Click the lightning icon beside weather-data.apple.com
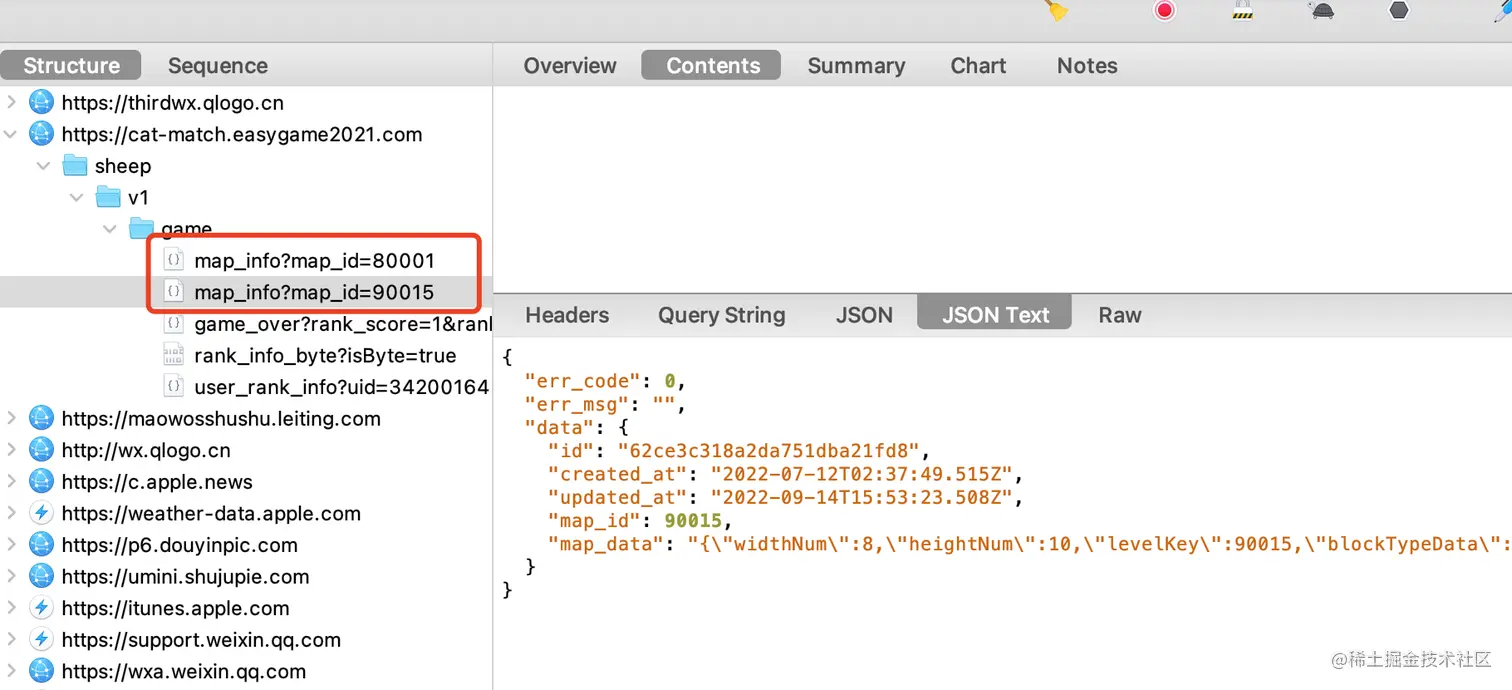Viewport: 1512px width, 690px height. pos(41,513)
